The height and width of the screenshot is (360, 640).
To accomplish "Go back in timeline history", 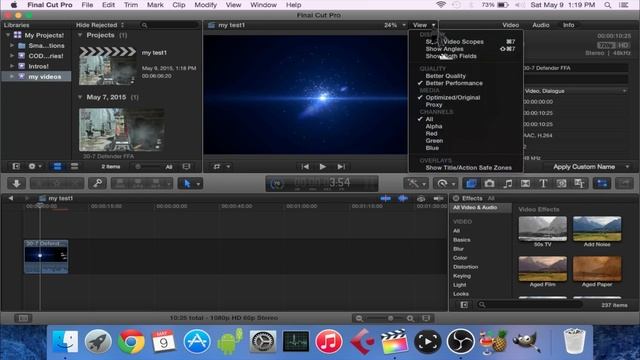I will click(x=11, y=198).
